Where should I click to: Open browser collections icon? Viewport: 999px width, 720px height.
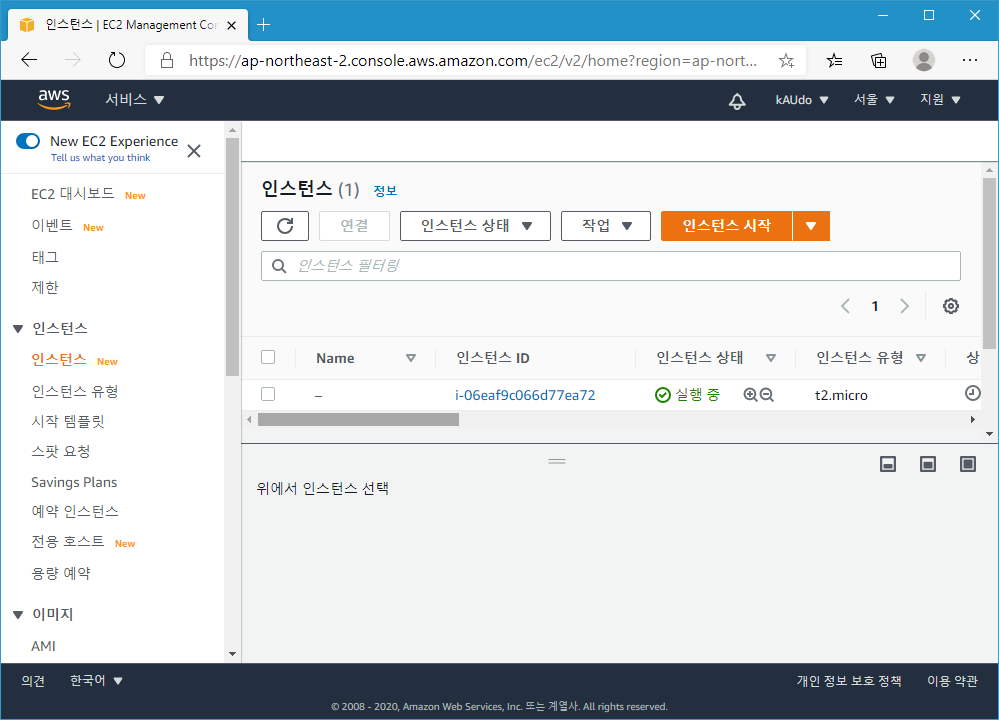point(879,61)
